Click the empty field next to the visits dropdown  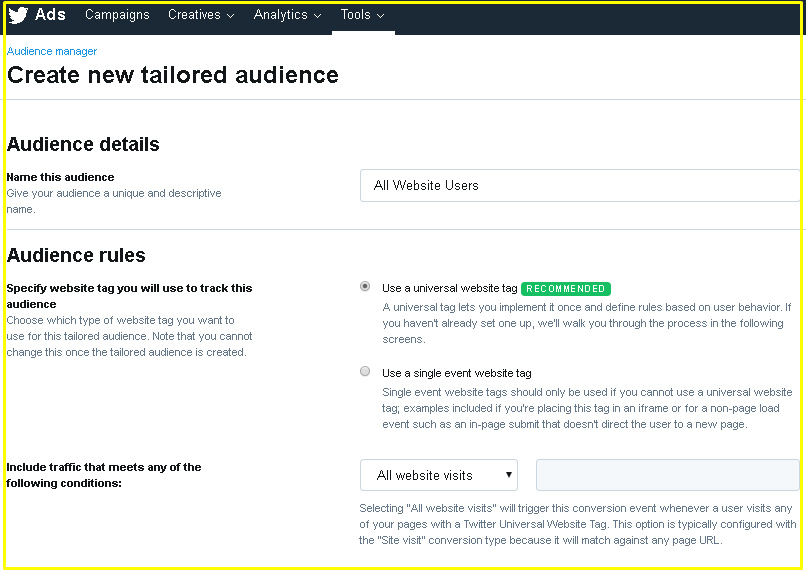668,475
